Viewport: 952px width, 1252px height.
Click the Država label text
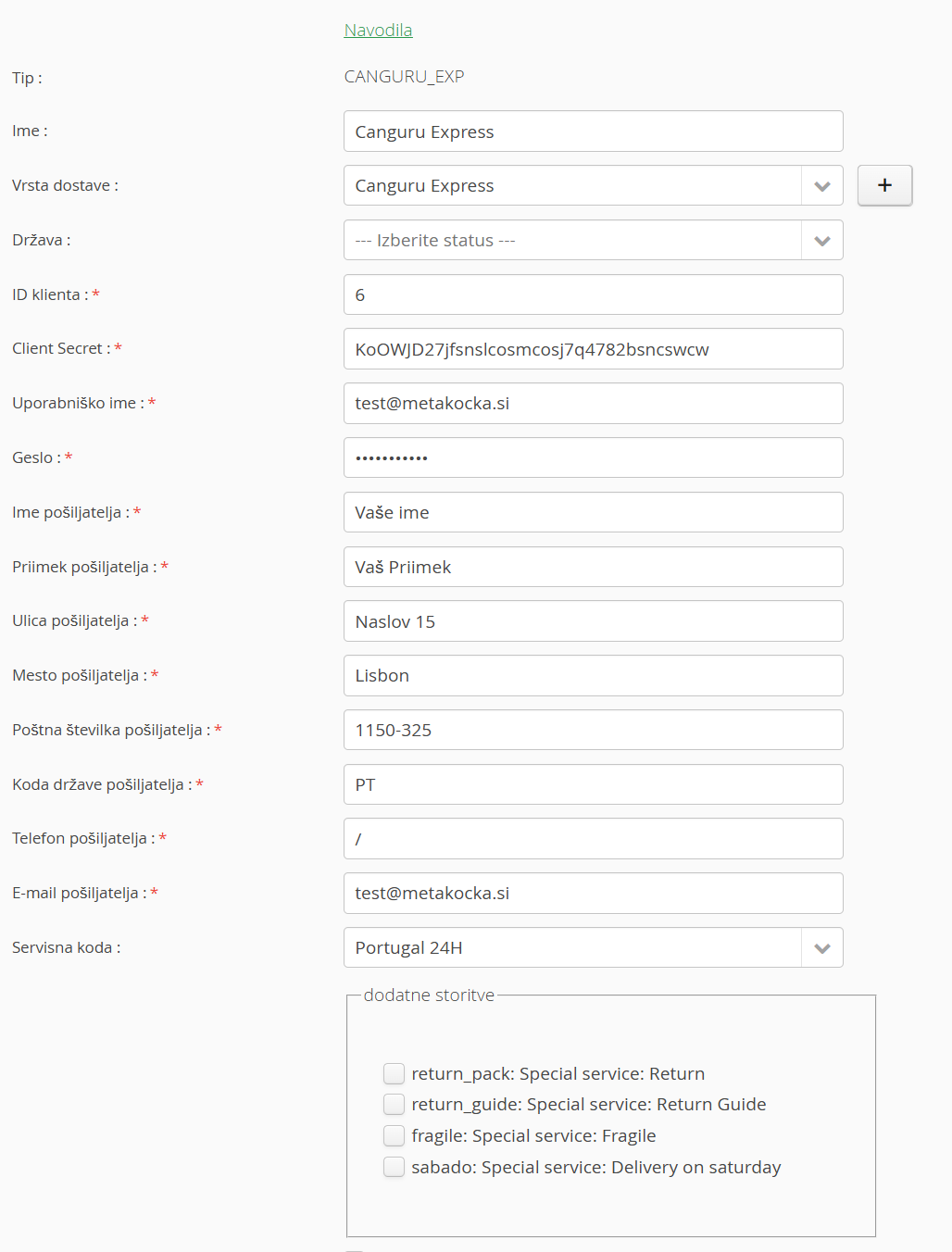point(41,240)
